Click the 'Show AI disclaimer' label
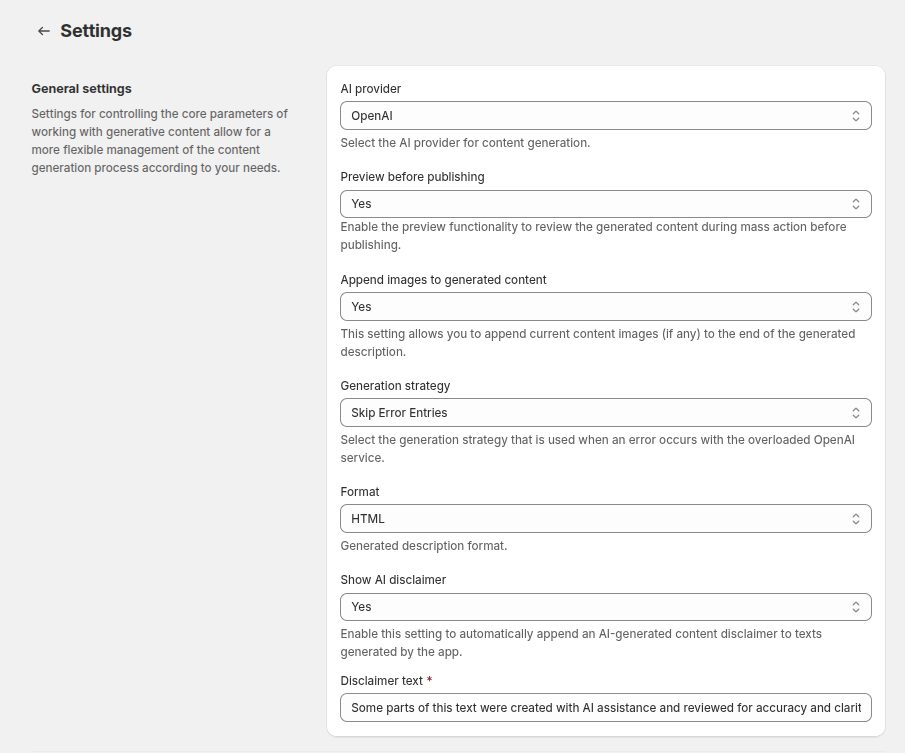Viewport: 905px width, 753px height. (393, 580)
